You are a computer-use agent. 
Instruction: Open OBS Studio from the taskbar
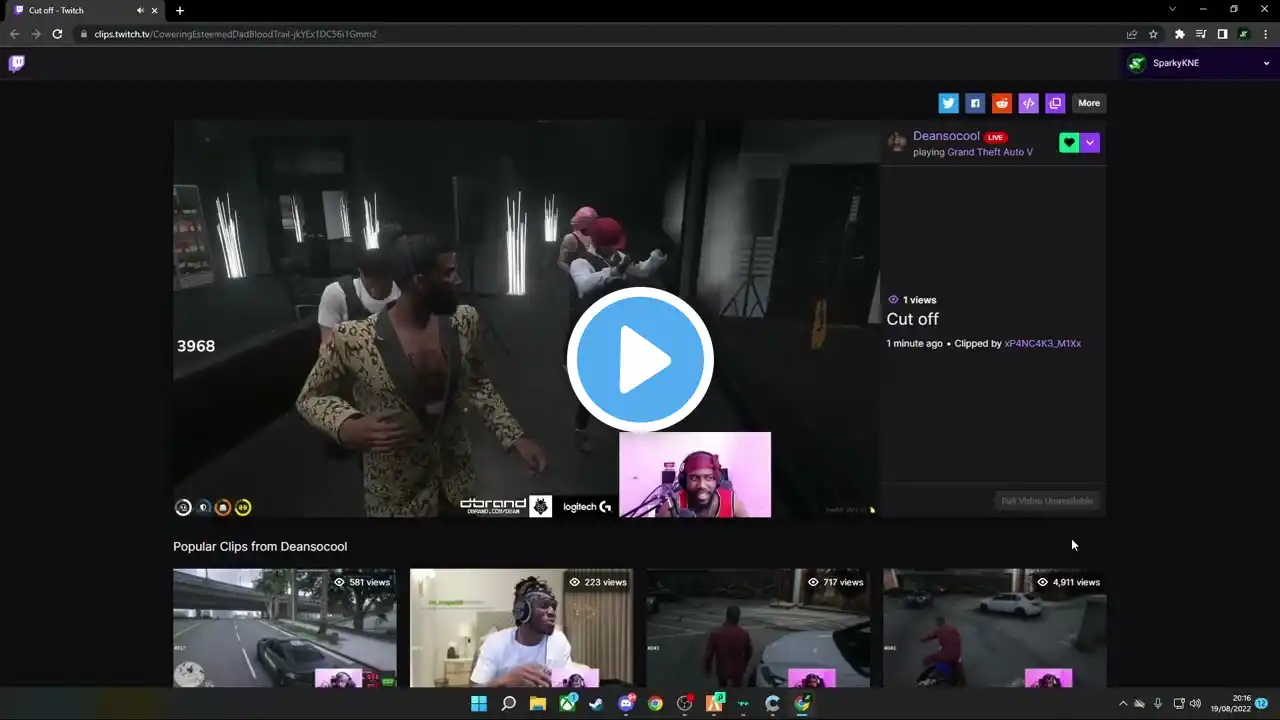[x=685, y=704]
